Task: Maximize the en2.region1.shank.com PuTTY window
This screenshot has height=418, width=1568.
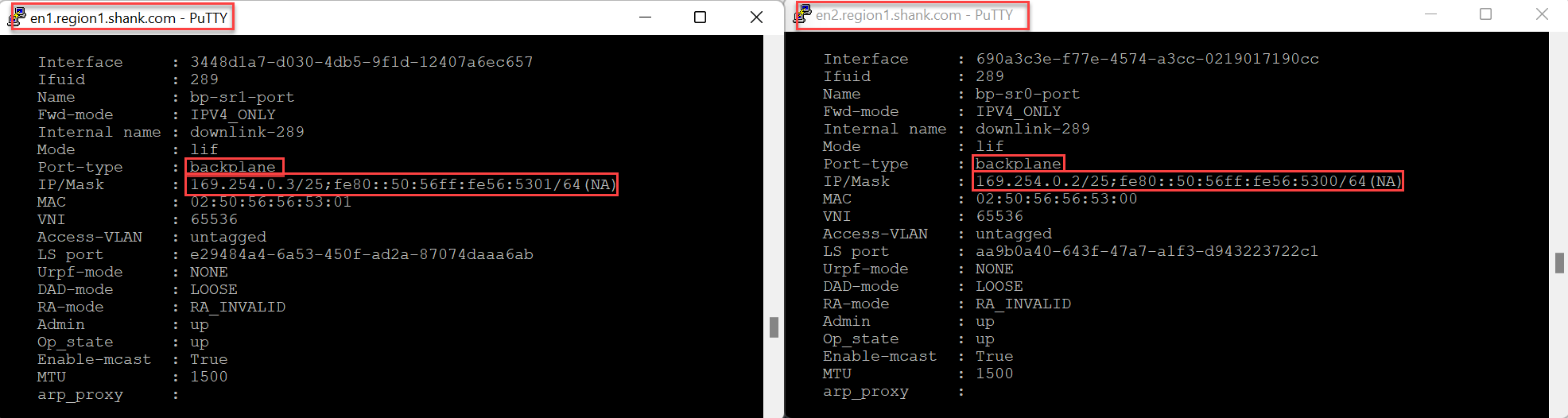Action: click(x=1485, y=14)
